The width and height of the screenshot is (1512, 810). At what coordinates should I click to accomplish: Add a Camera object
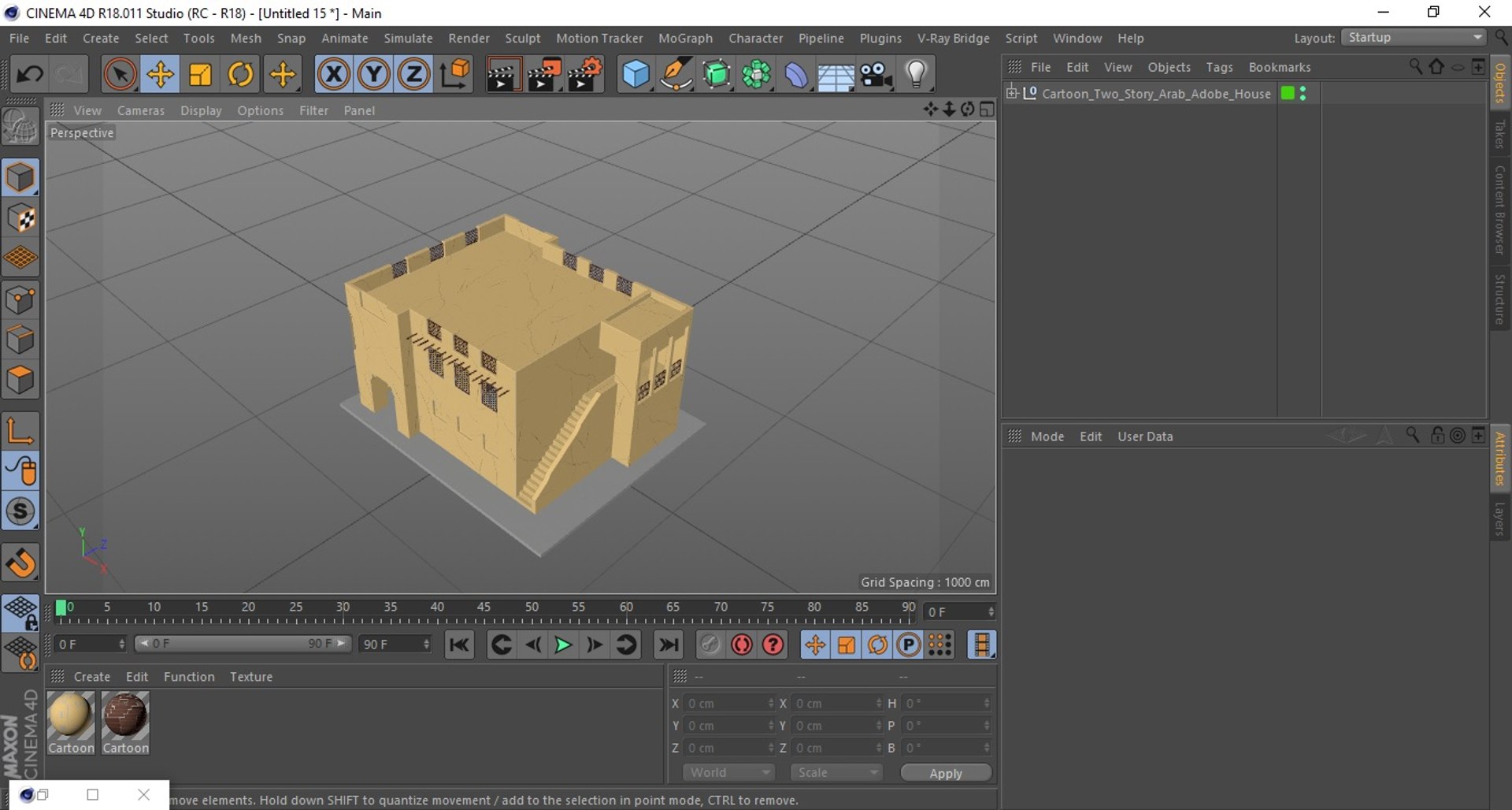point(876,75)
